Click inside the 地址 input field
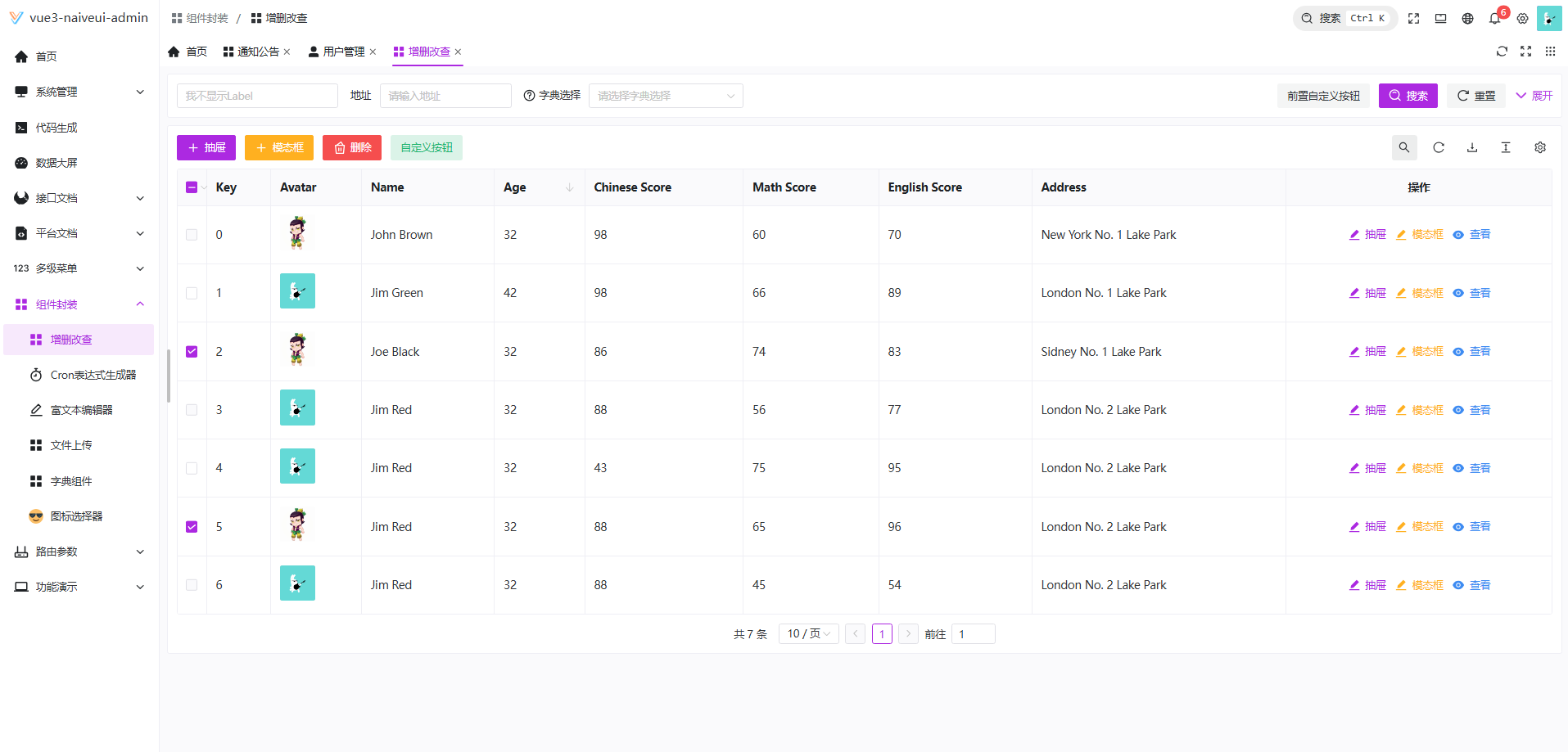Image resolution: width=1568 pixels, height=752 pixels. tap(445, 95)
